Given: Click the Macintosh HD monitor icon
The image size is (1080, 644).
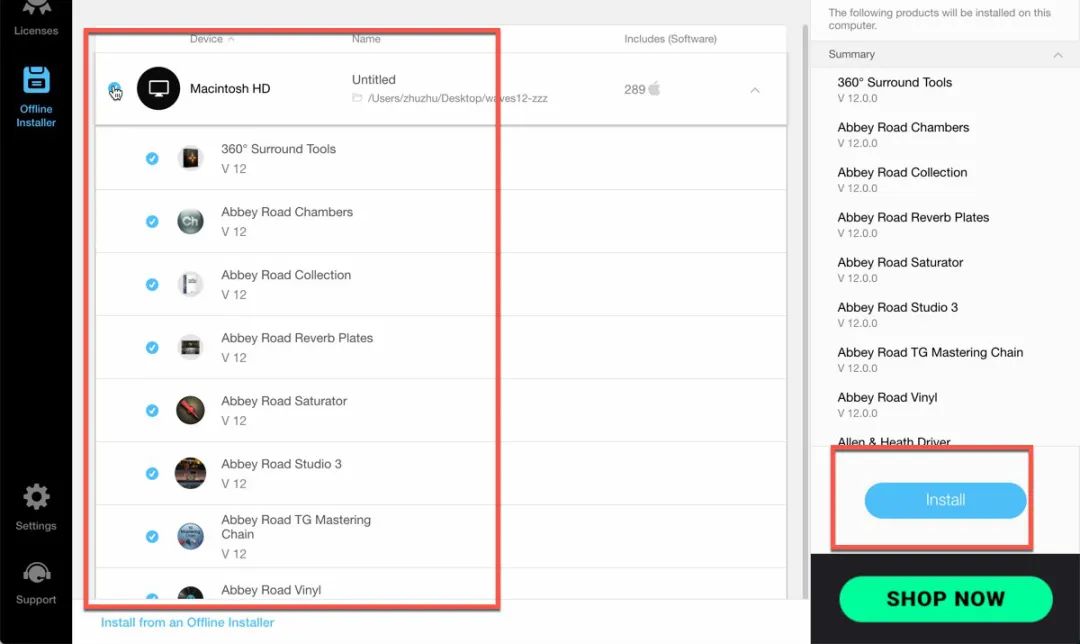Looking at the screenshot, I should click(158, 89).
